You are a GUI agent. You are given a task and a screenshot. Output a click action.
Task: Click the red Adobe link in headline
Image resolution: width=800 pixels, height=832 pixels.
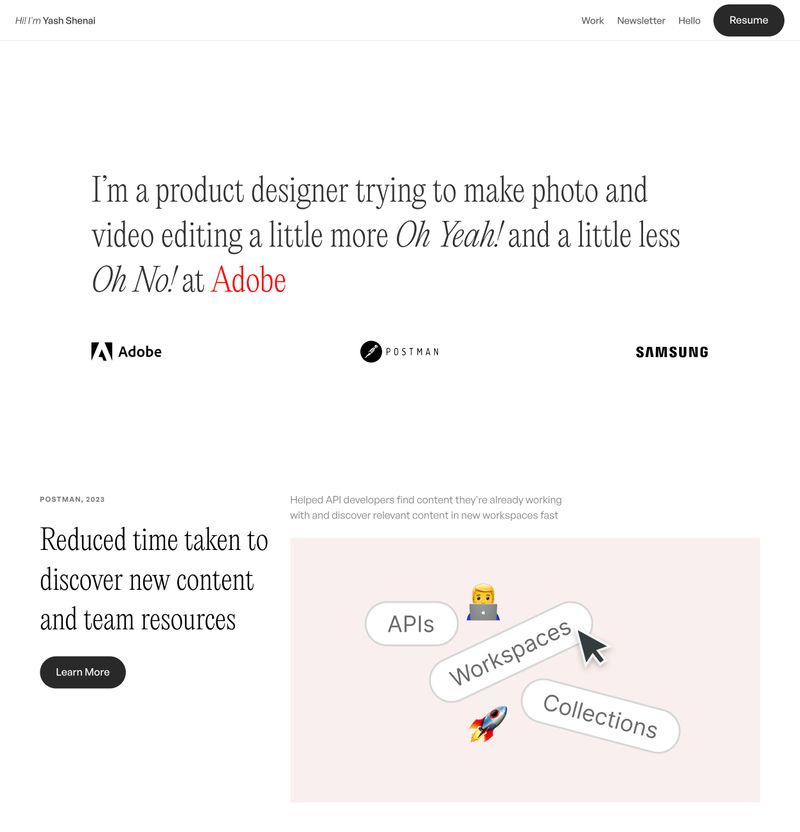click(248, 280)
